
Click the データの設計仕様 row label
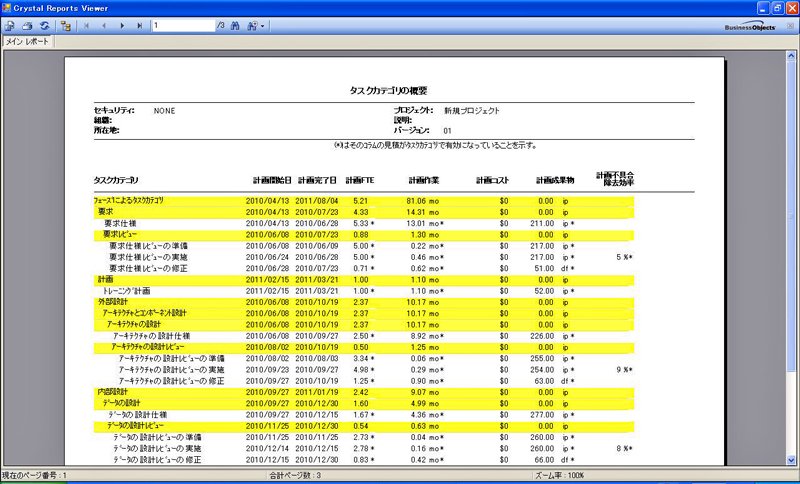[x=139, y=415]
